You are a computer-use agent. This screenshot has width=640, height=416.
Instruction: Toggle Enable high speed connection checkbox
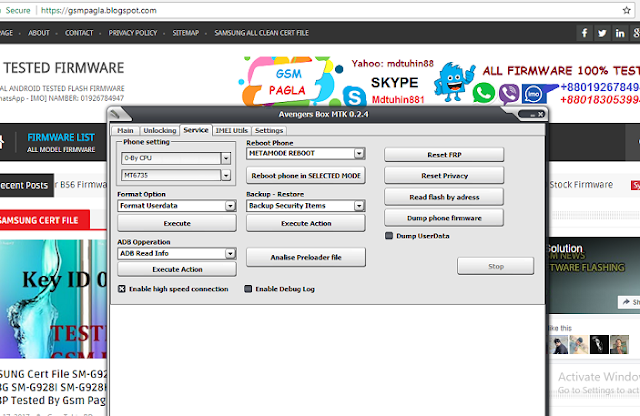point(122,289)
